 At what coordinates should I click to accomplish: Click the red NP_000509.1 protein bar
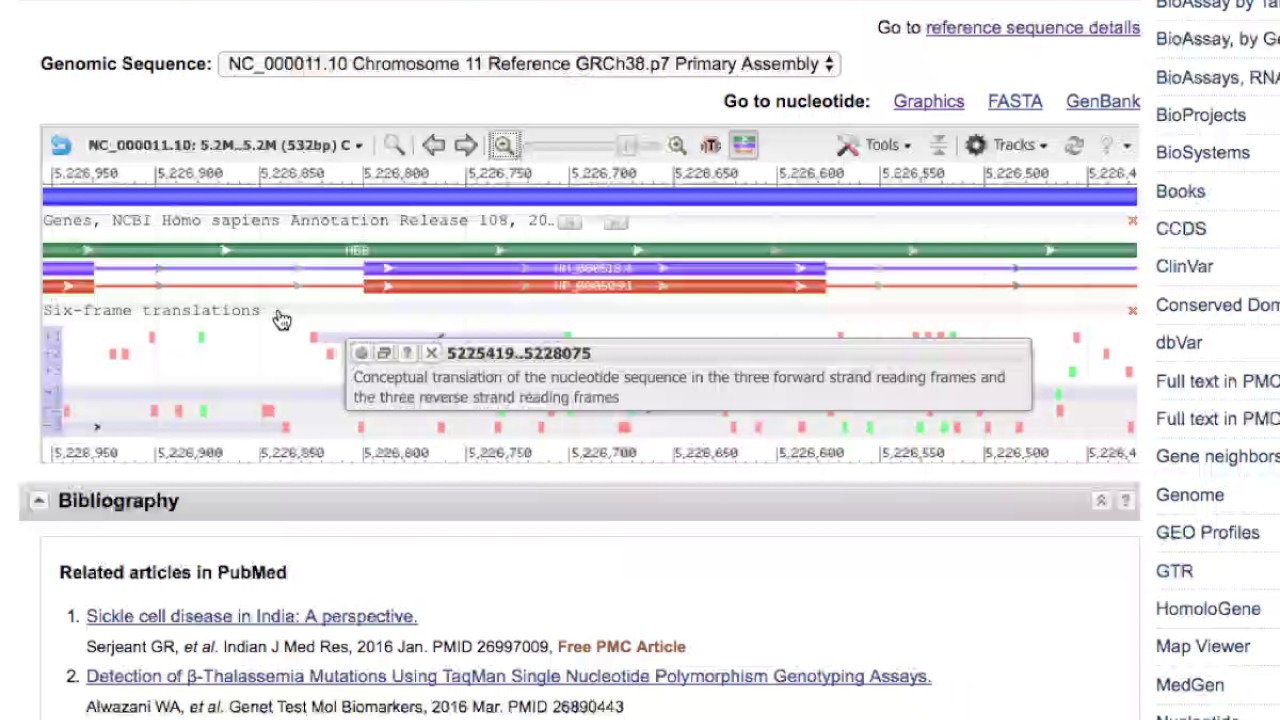pos(594,286)
